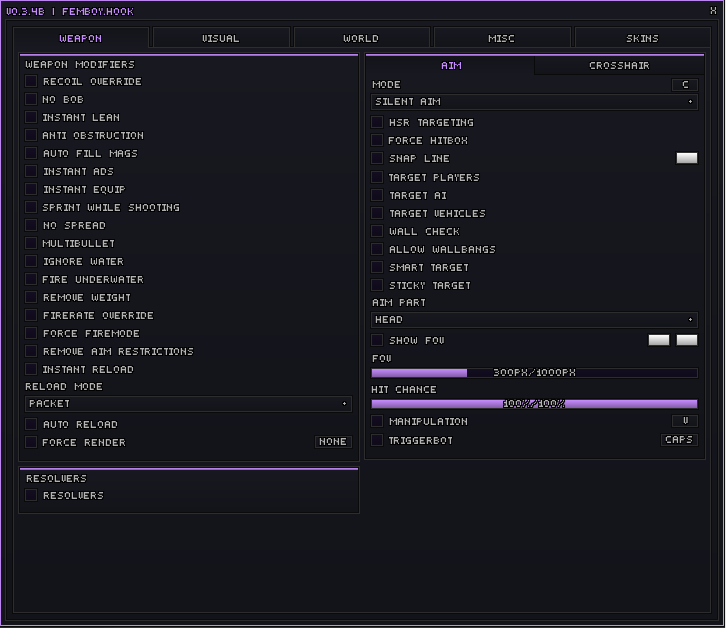Toggle Sprint While Shooting
Viewport: 726px width, 628px height.
pos(31,207)
